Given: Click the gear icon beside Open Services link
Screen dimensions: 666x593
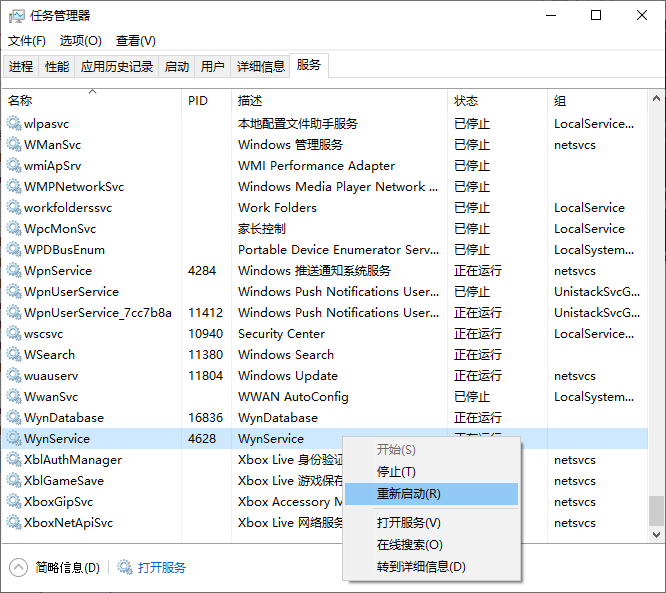Looking at the screenshot, I should [125, 568].
